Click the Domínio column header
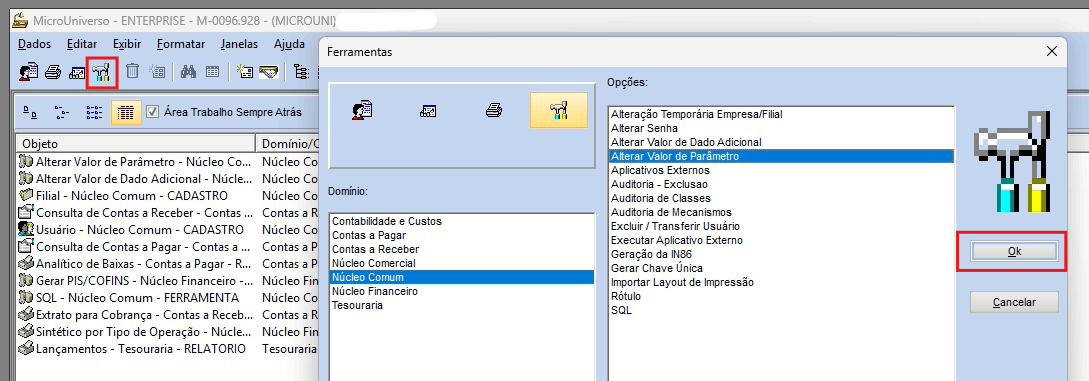Screen dimensions: 1089x381 [x=288, y=144]
